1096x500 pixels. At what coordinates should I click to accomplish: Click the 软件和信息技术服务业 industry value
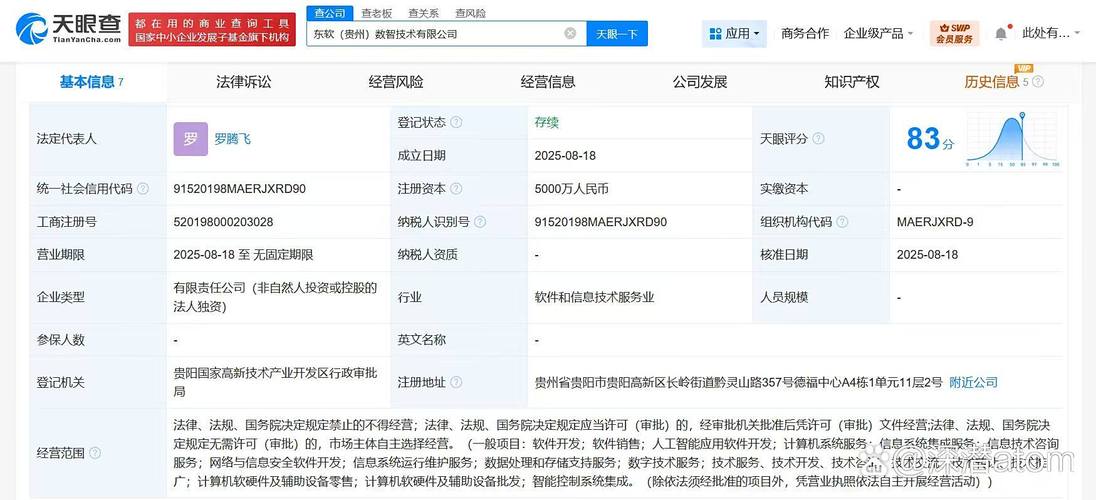pyautogui.click(x=595, y=297)
